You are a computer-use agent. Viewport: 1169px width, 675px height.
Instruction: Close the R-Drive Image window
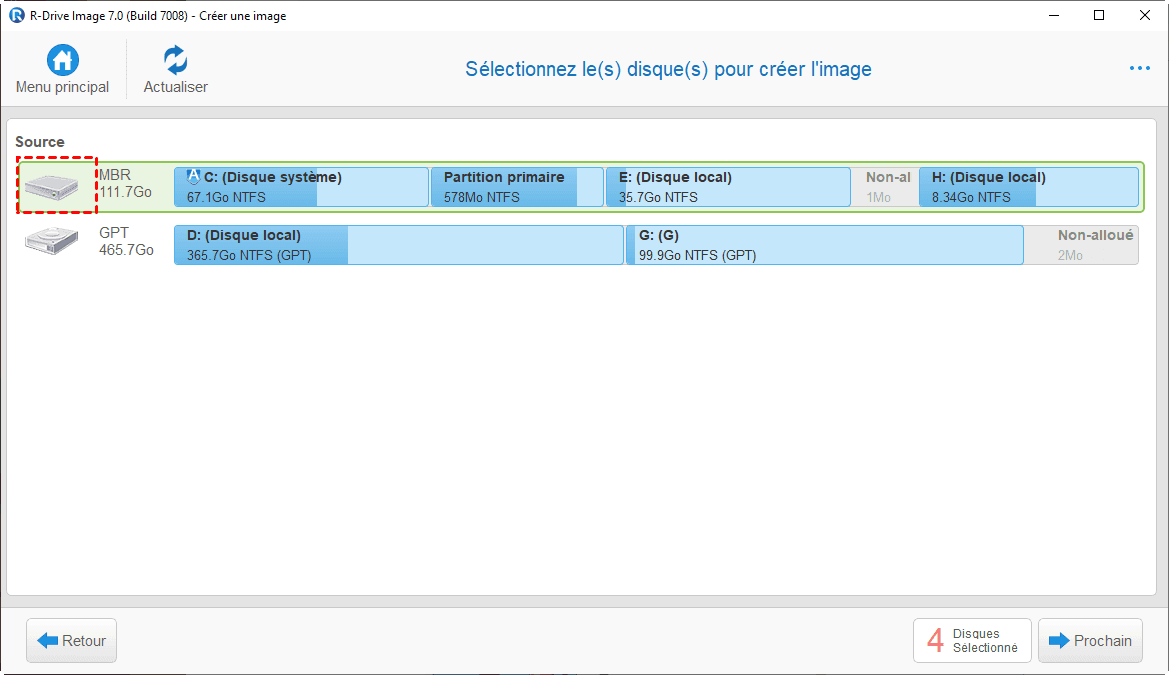1144,15
